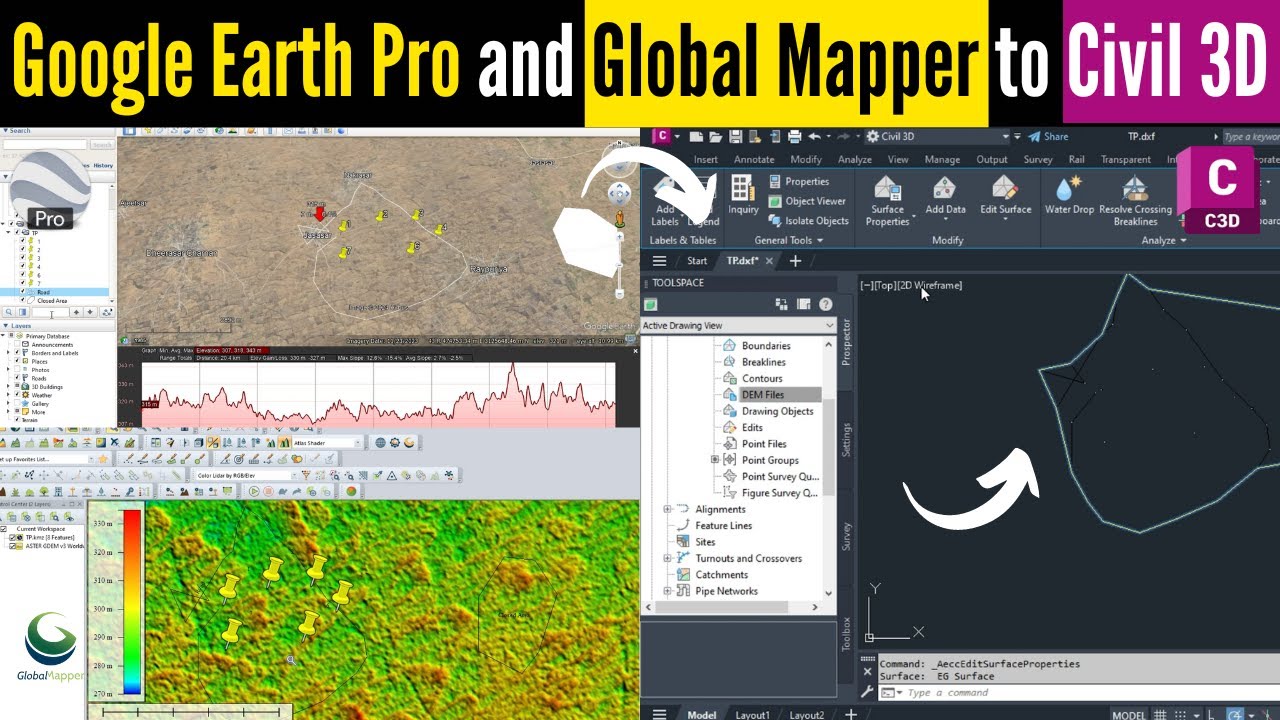Open the file tab hamburger menu

click(659, 261)
